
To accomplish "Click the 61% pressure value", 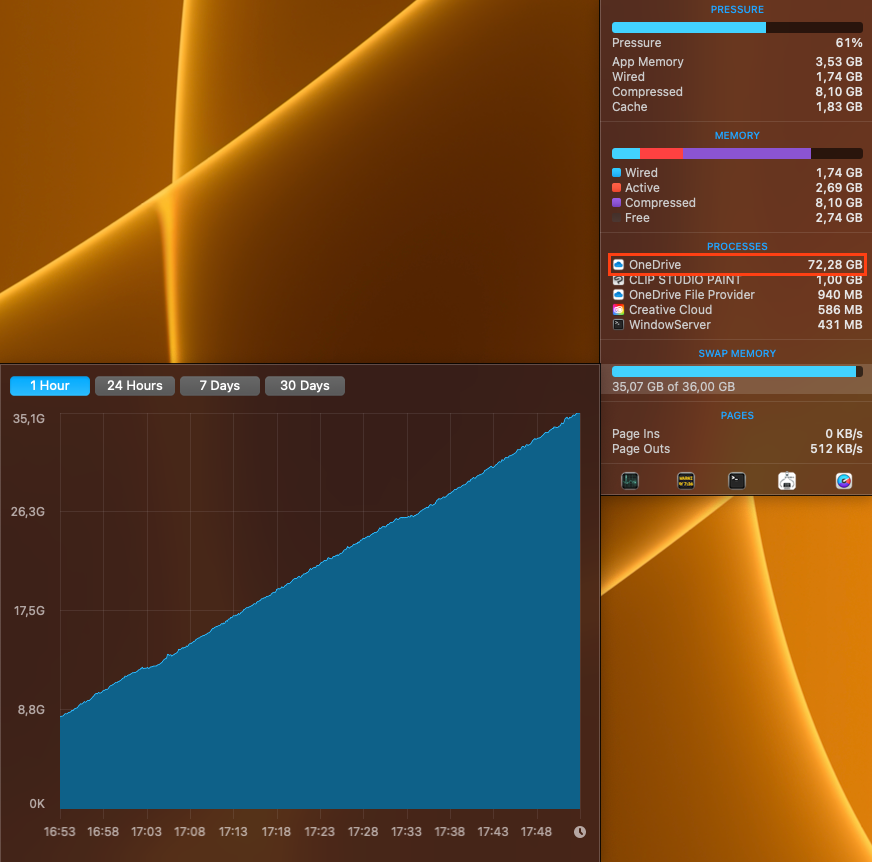I will pyautogui.click(x=849, y=43).
